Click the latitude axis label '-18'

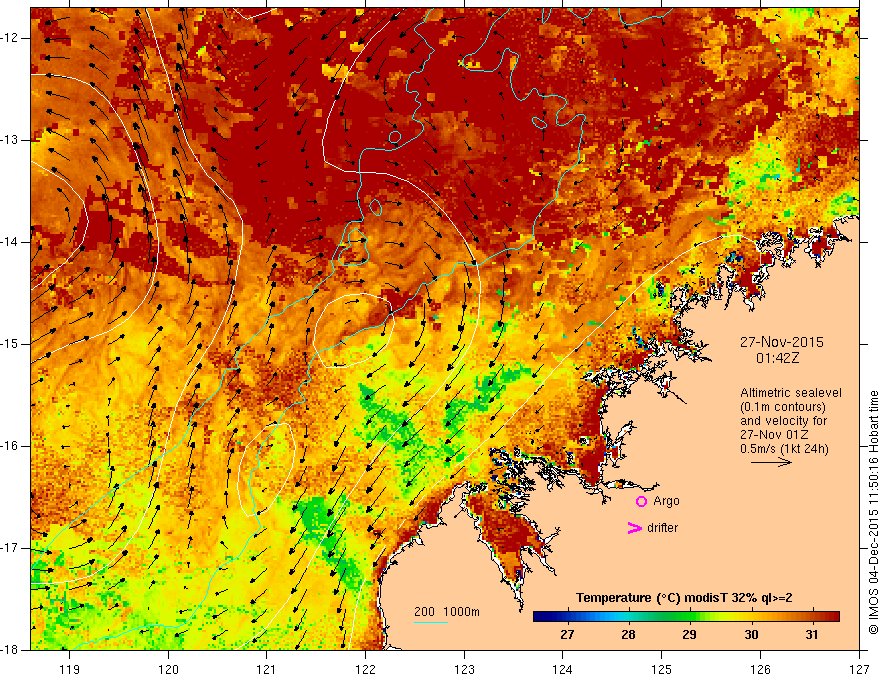point(10,650)
